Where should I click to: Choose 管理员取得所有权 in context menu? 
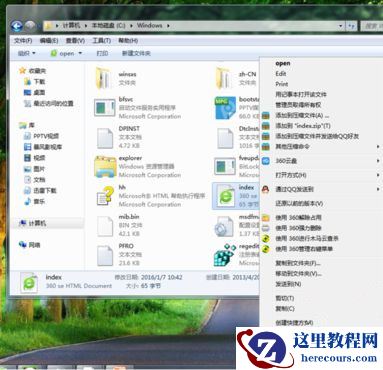(x=298, y=105)
